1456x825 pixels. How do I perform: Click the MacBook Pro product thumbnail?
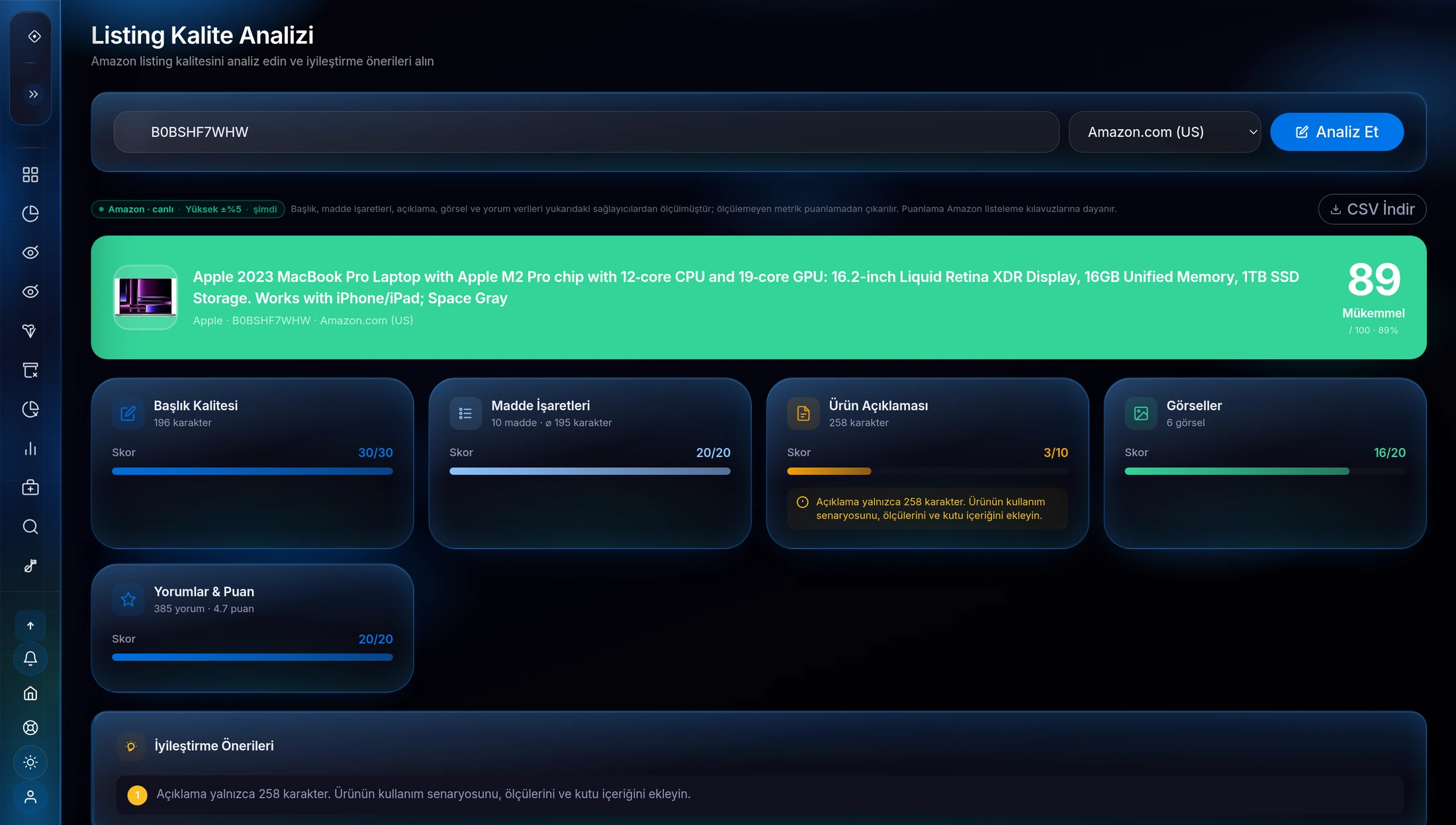146,298
